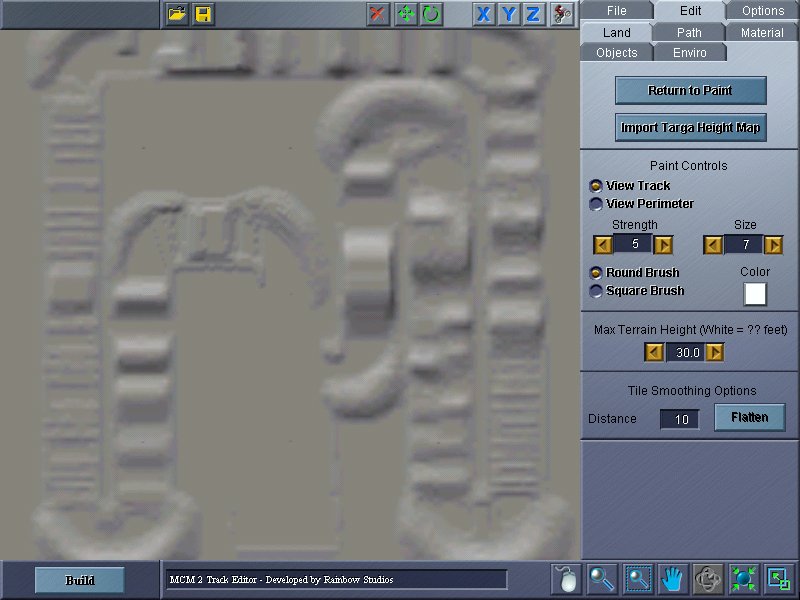Click the Flatten button
The image size is (800, 600).
[x=749, y=417]
